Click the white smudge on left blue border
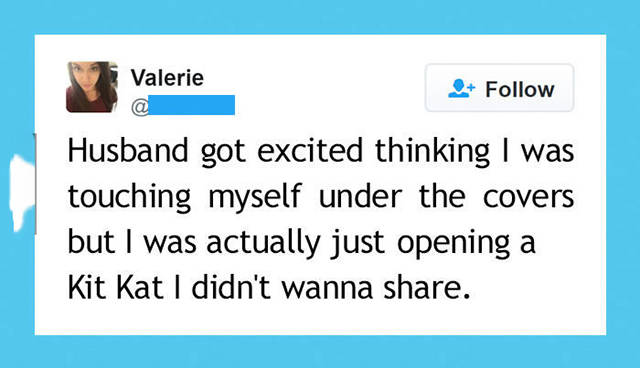Screen dimensions: 640x368 point(21,192)
